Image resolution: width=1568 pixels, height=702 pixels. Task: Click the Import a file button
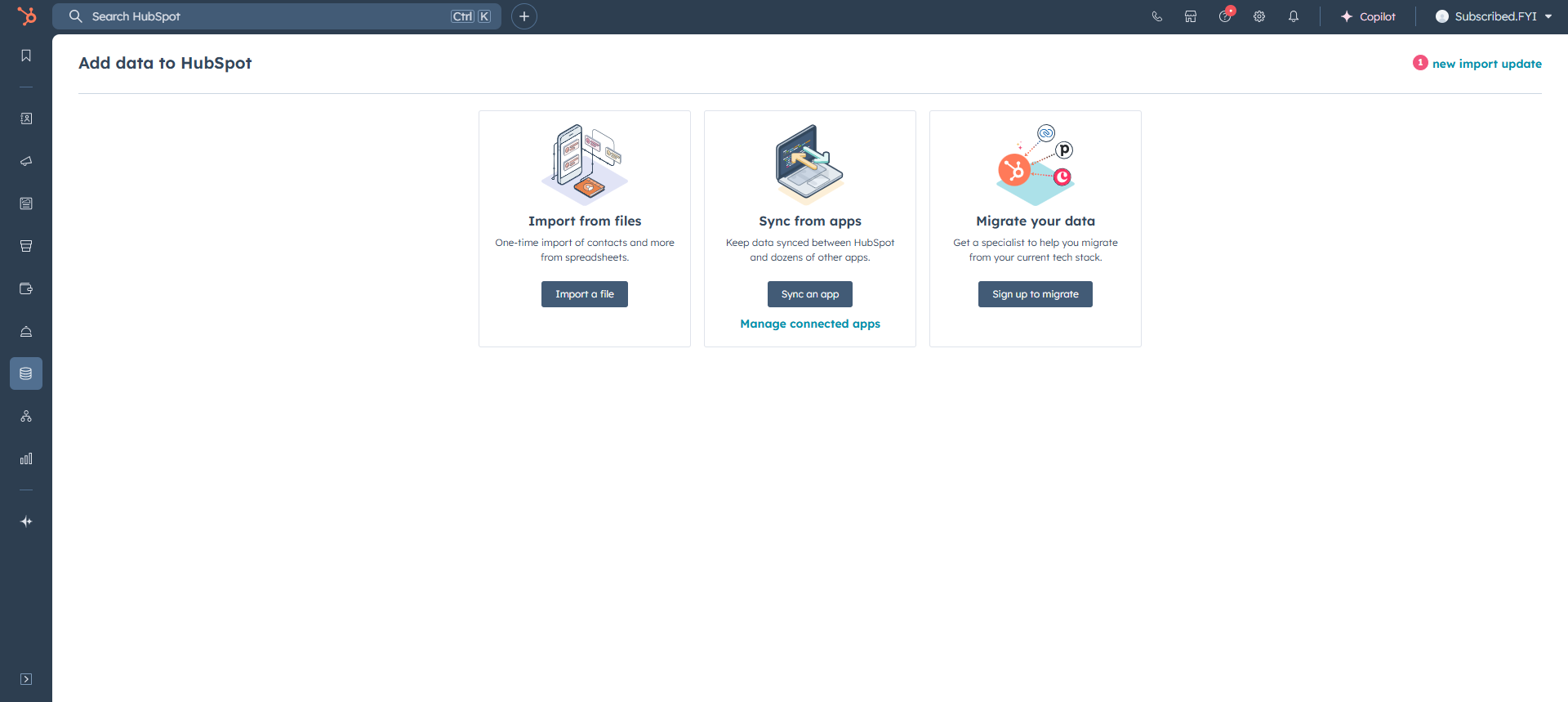tap(585, 294)
